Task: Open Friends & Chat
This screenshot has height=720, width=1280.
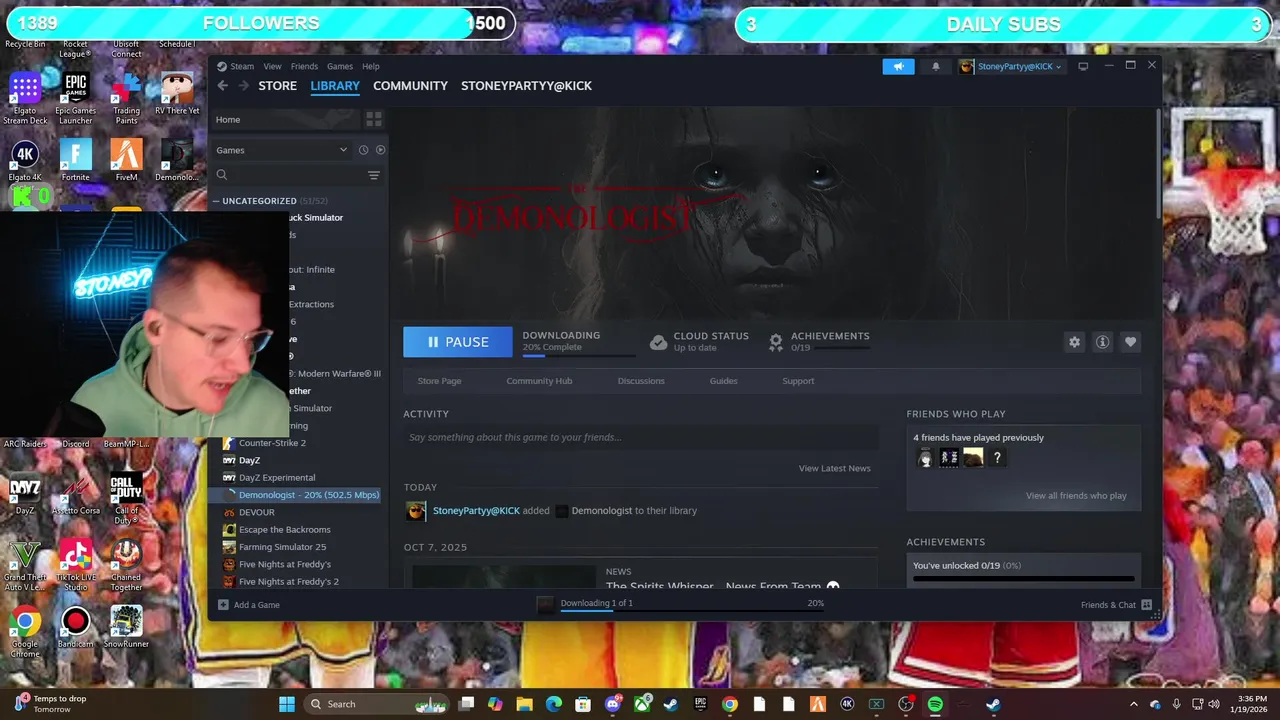Action: pos(1115,605)
